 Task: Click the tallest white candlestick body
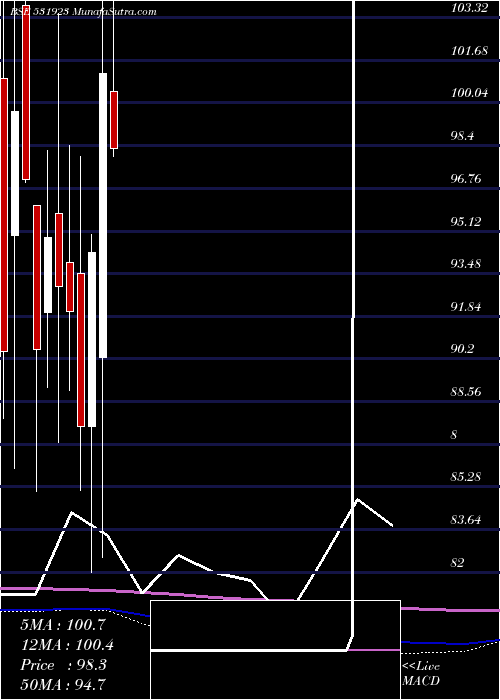point(103,215)
